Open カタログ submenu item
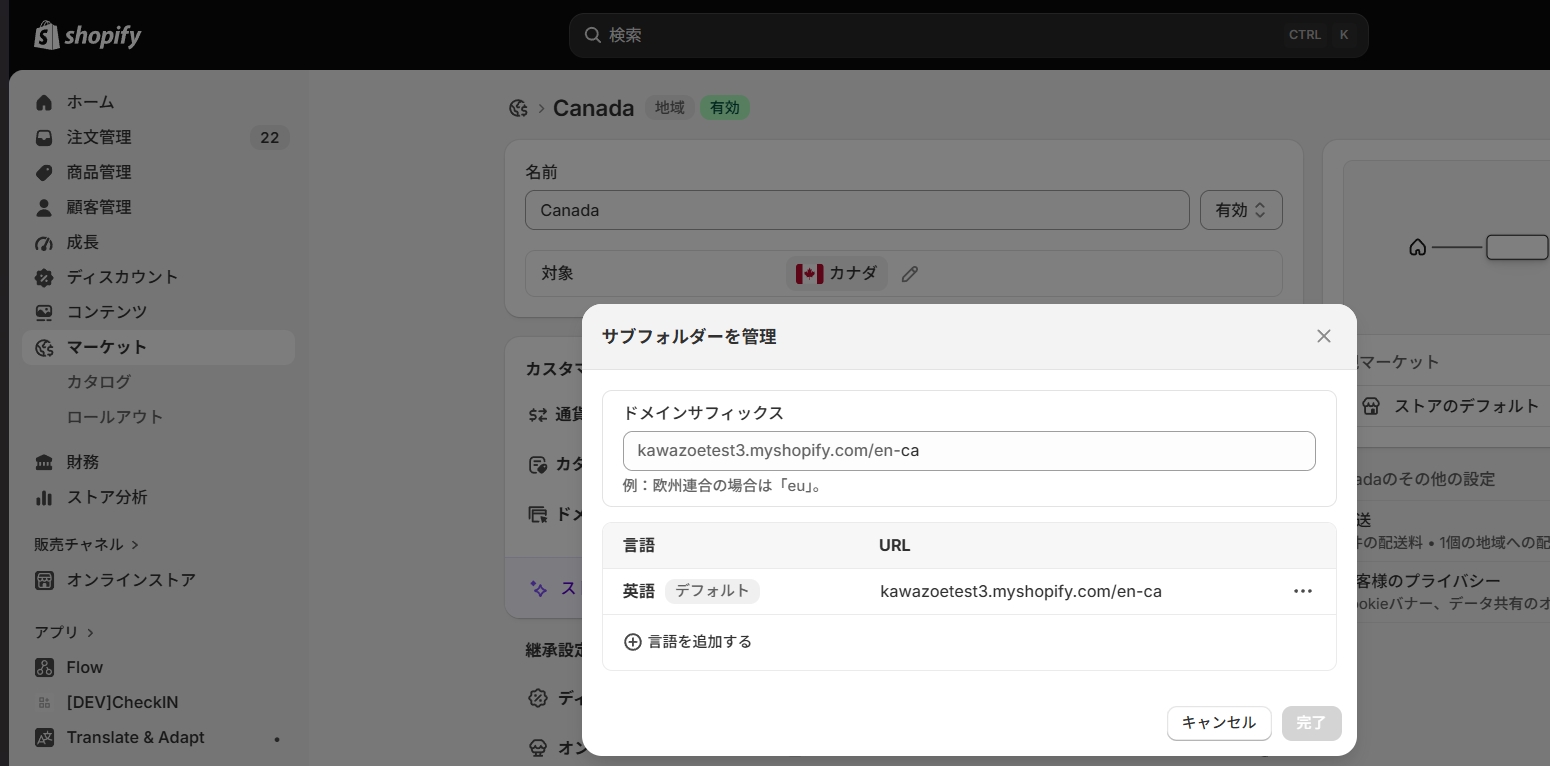Viewport: 1550px width, 766px height. (x=99, y=382)
